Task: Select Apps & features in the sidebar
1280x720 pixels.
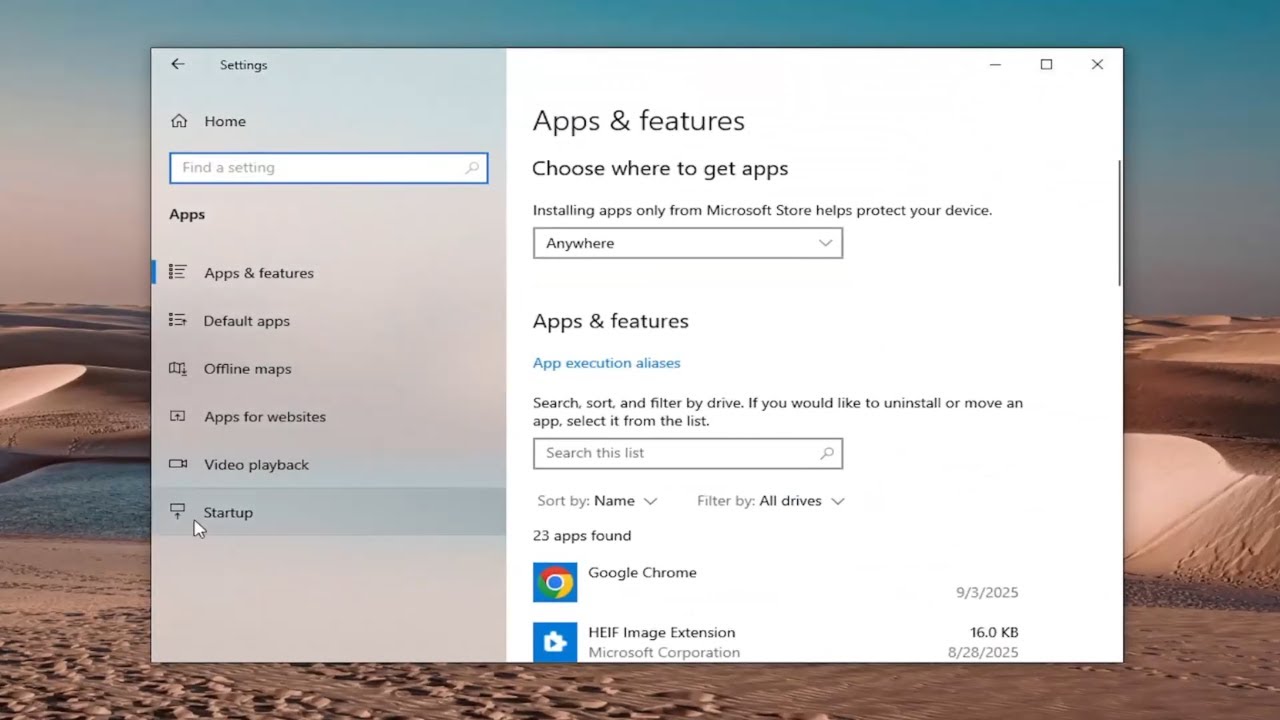Action: [x=329, y=273]
